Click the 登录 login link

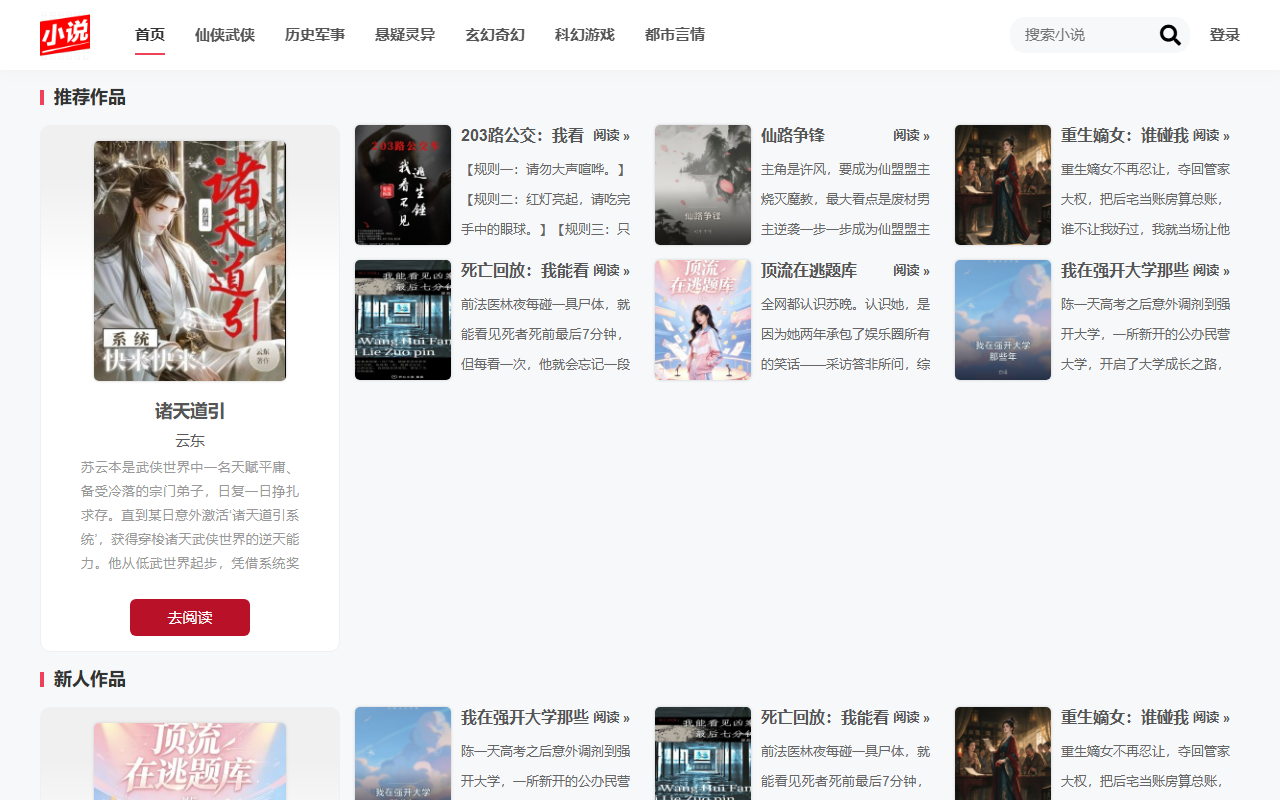tap(1225, 35)
